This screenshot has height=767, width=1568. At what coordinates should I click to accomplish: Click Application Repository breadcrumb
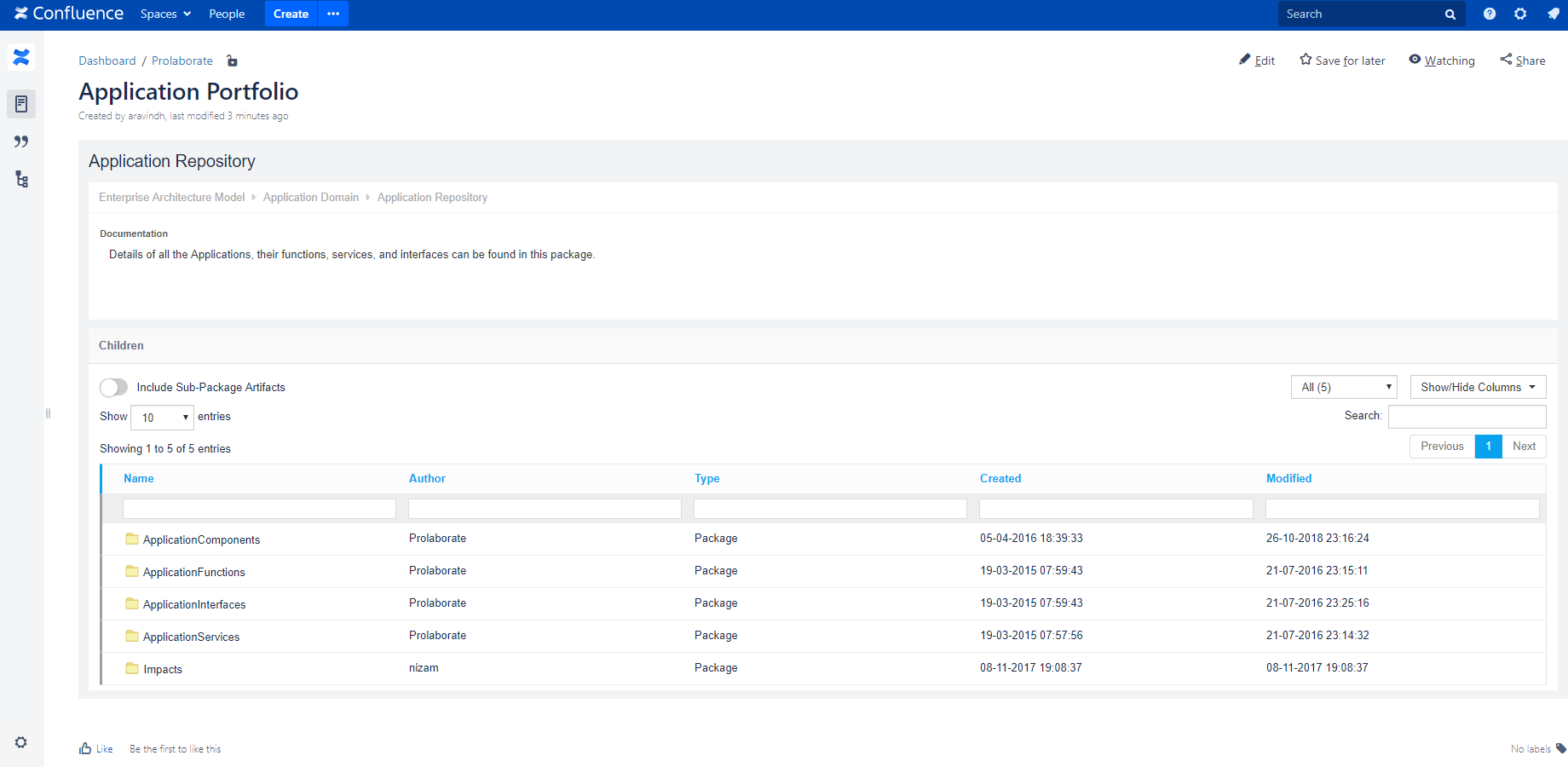tap(432, 197)
